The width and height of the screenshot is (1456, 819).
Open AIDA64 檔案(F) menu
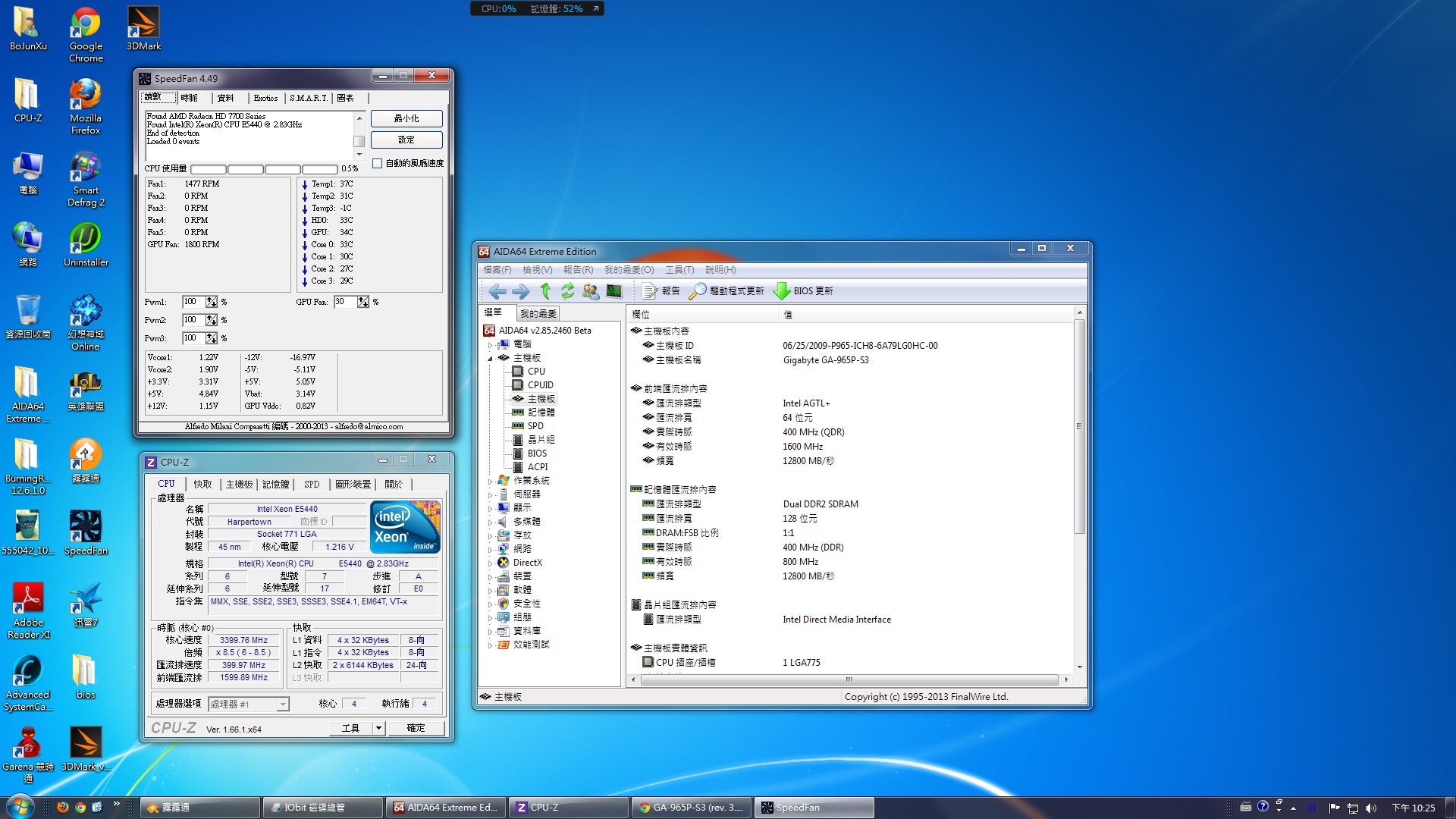coord(497,270)
